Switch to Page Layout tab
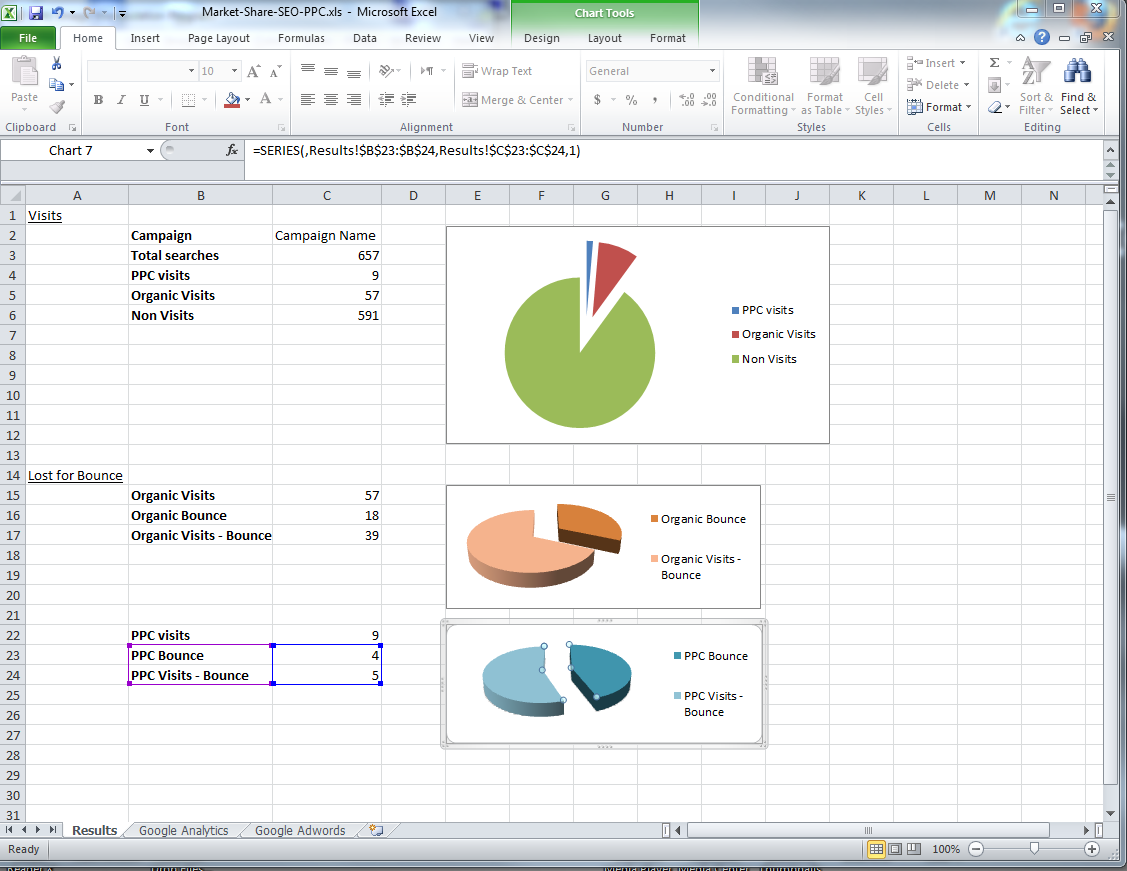The image size is (1127, 871). pos(218,38)
